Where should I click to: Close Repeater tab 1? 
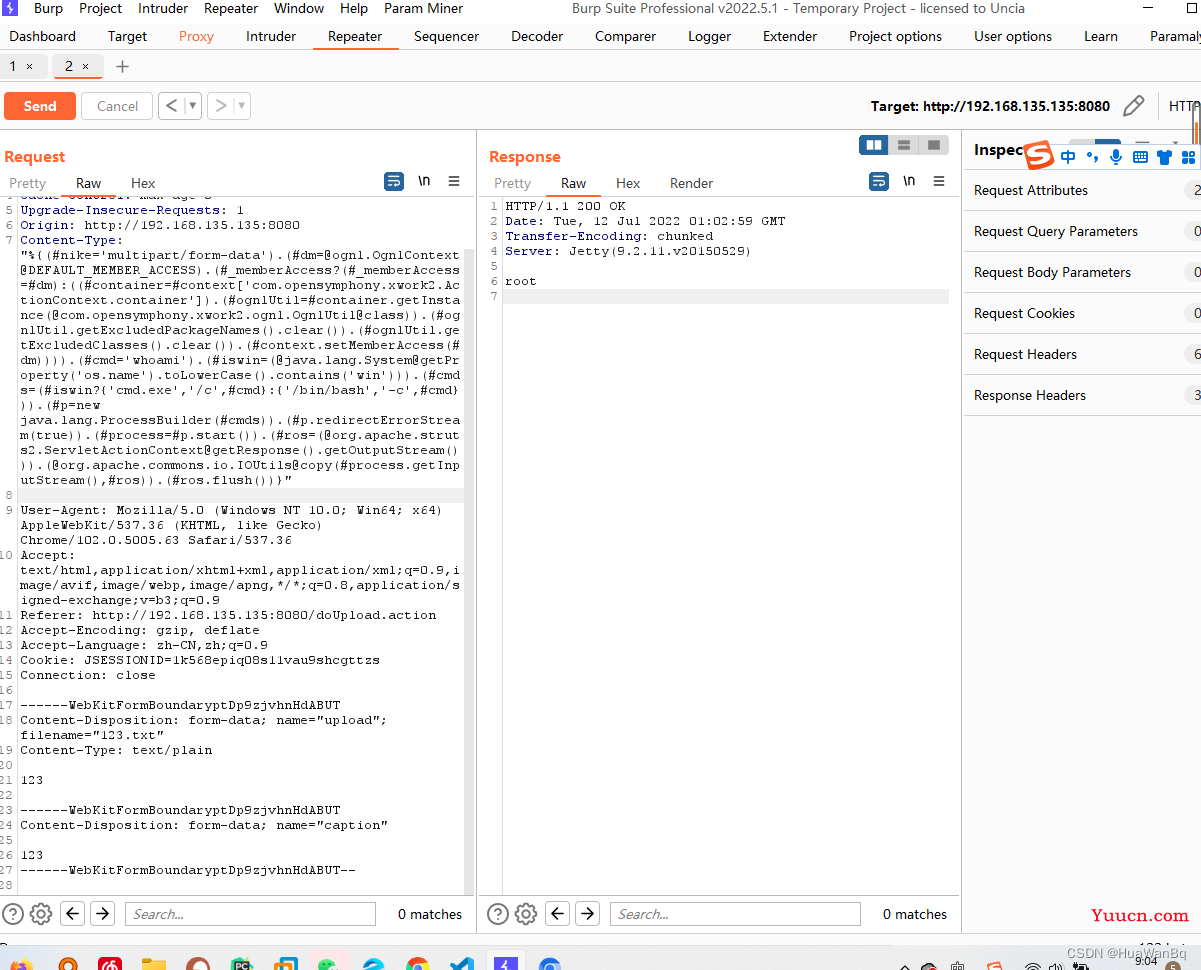tap(29, 67)
